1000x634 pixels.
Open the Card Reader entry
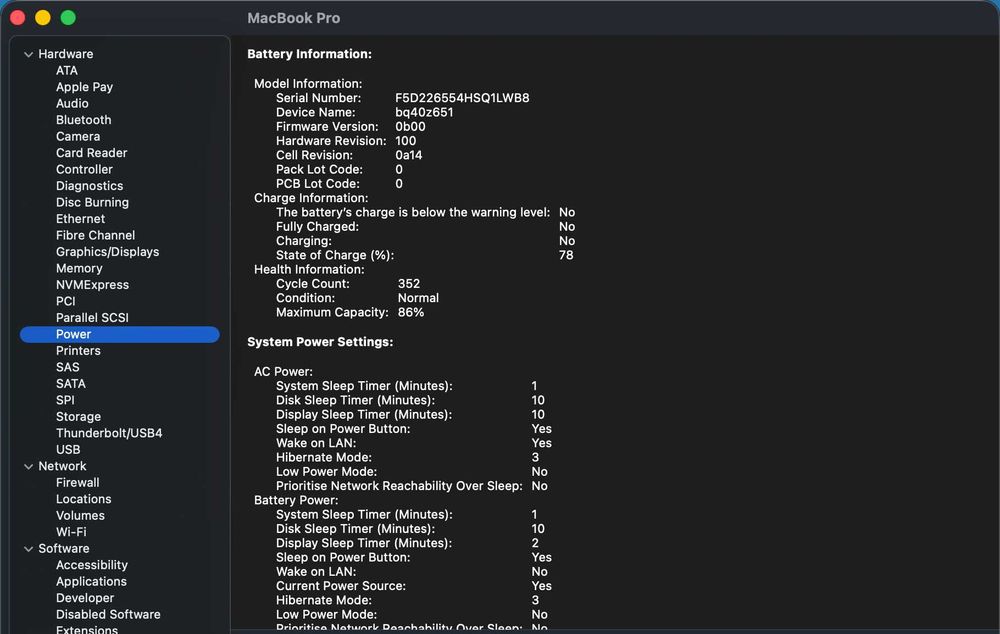click(91, 153)
